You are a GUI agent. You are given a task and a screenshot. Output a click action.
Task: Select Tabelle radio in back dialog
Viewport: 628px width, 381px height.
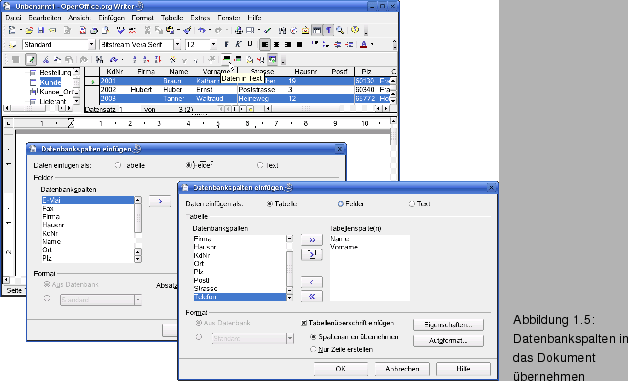pos(118,165)
